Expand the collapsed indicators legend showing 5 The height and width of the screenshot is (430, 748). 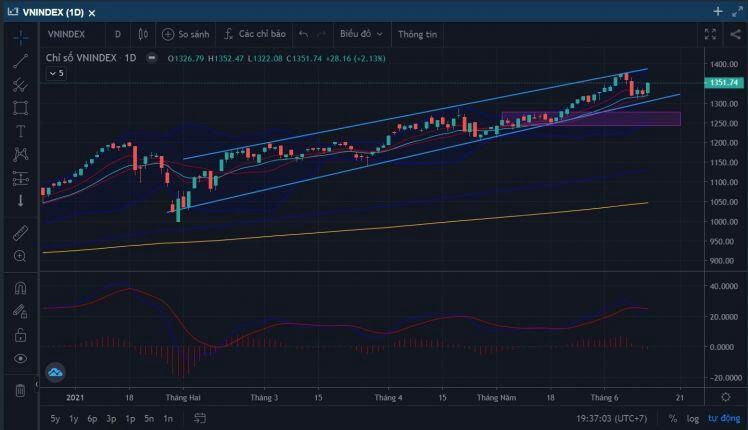coord(56,73)
